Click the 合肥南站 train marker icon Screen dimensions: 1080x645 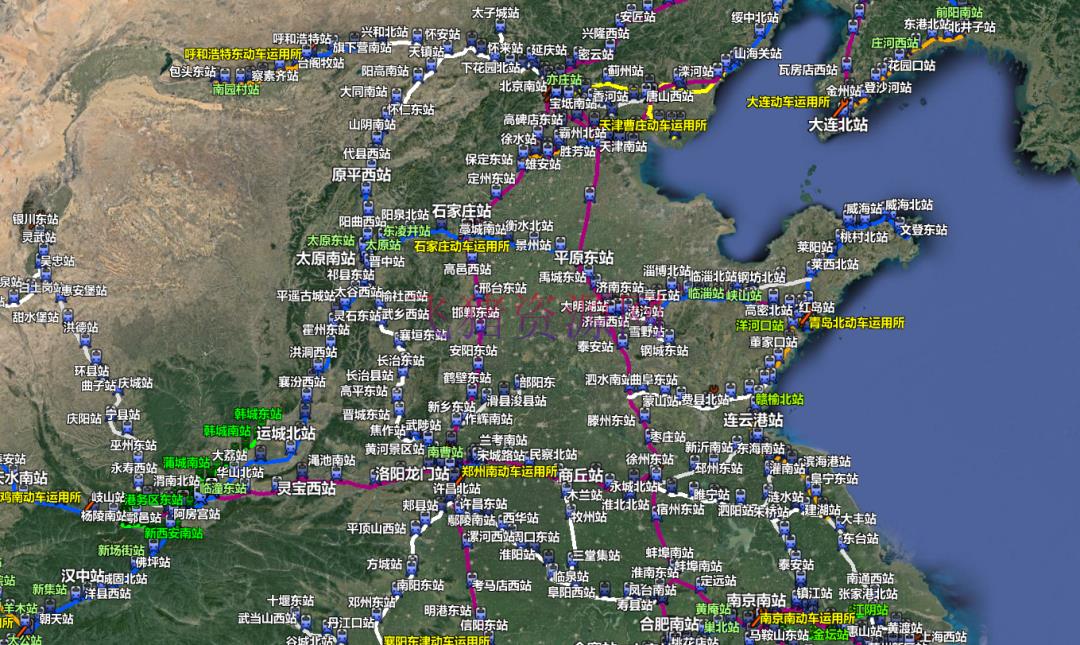(x=700, y=627)
